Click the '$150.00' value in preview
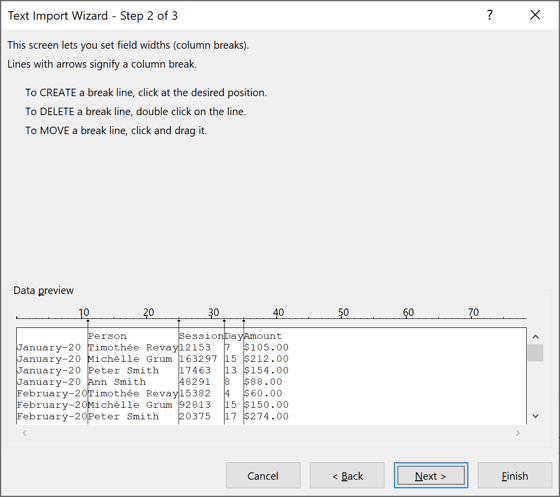 point(266,405)
